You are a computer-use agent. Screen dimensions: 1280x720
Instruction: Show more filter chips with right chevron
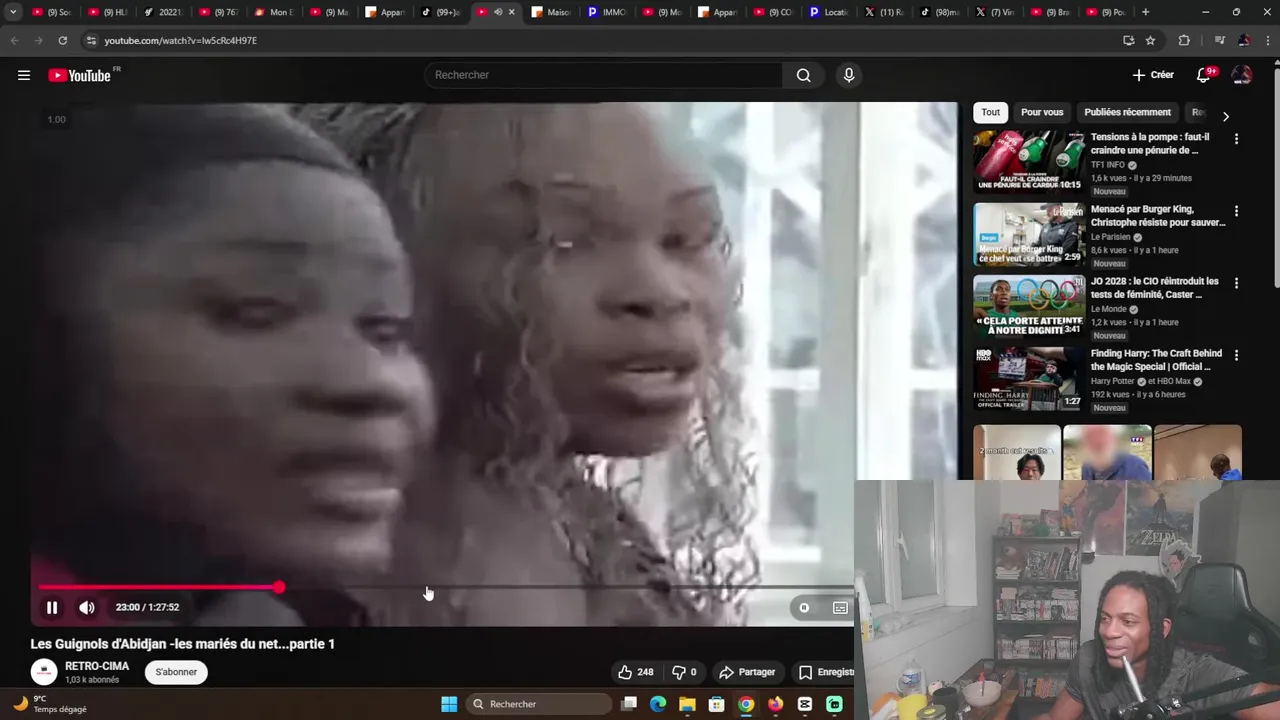point(1226,116)
